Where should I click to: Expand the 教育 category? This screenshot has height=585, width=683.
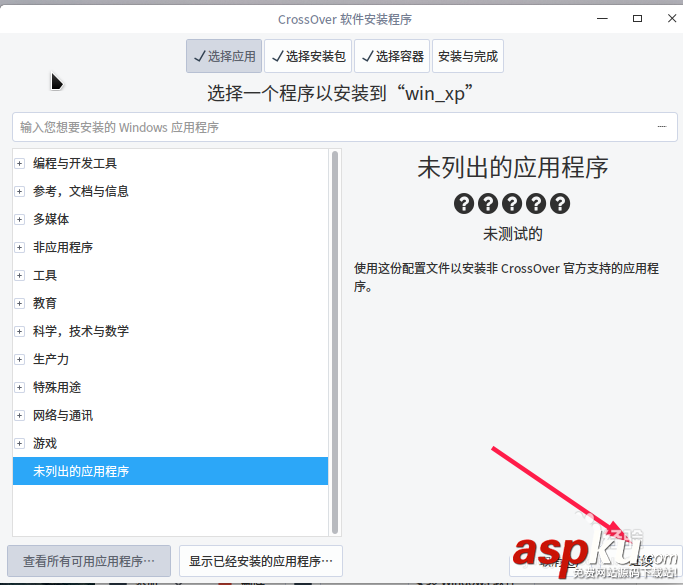(19, 303)
